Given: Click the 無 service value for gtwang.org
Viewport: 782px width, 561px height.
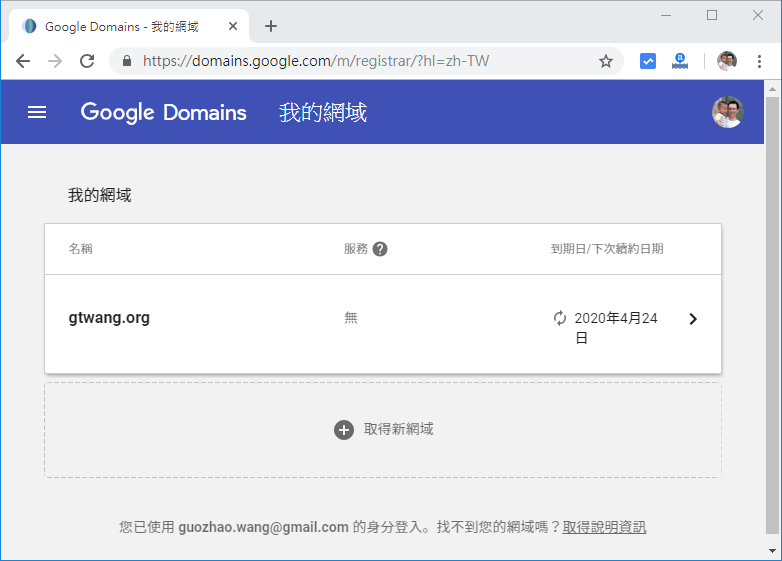Looking at the screenshot, I should 351,318.
